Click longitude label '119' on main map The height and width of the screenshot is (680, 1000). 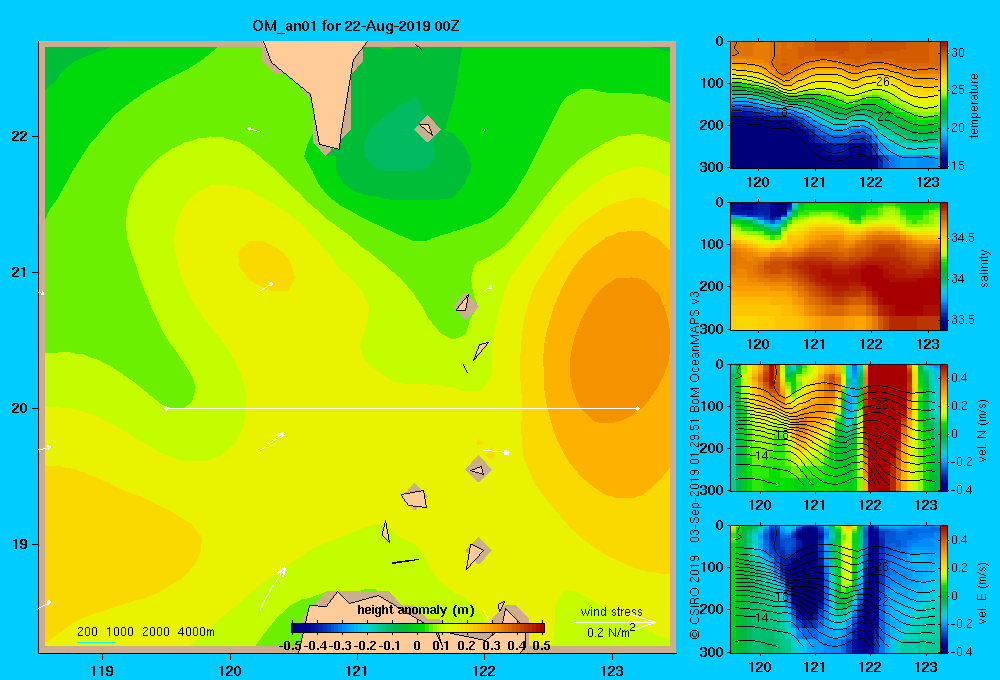tap(103, 670)
